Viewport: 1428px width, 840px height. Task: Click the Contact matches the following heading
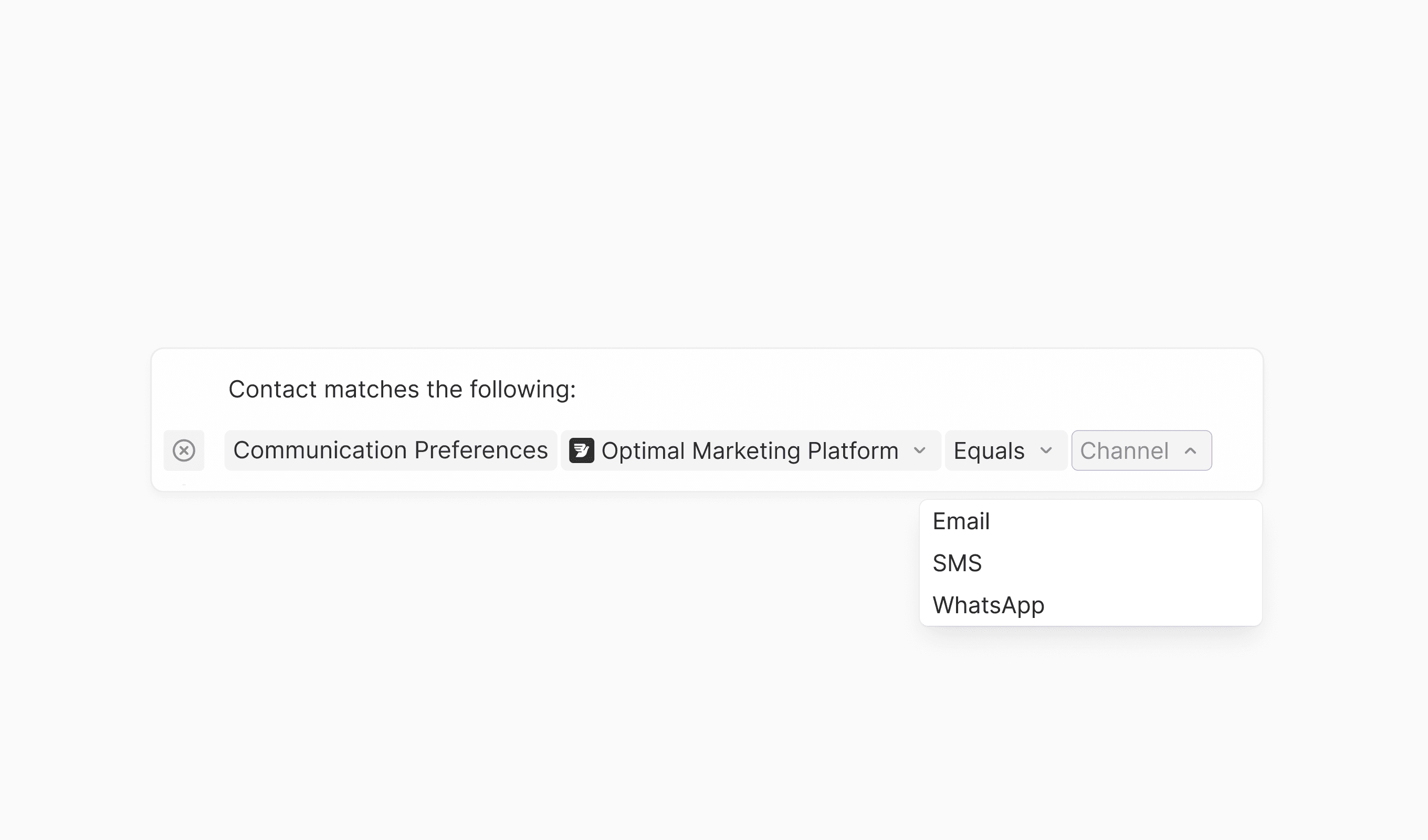402,390
